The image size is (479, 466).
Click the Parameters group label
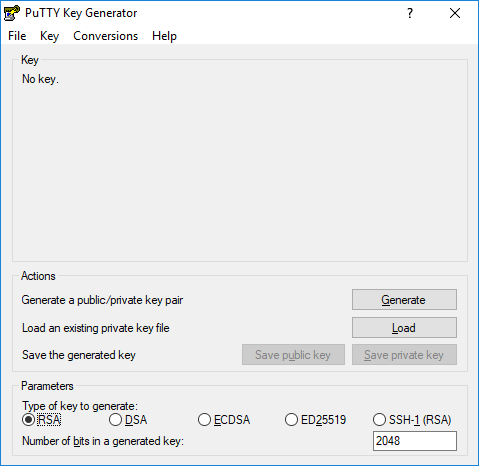point(47,386)
